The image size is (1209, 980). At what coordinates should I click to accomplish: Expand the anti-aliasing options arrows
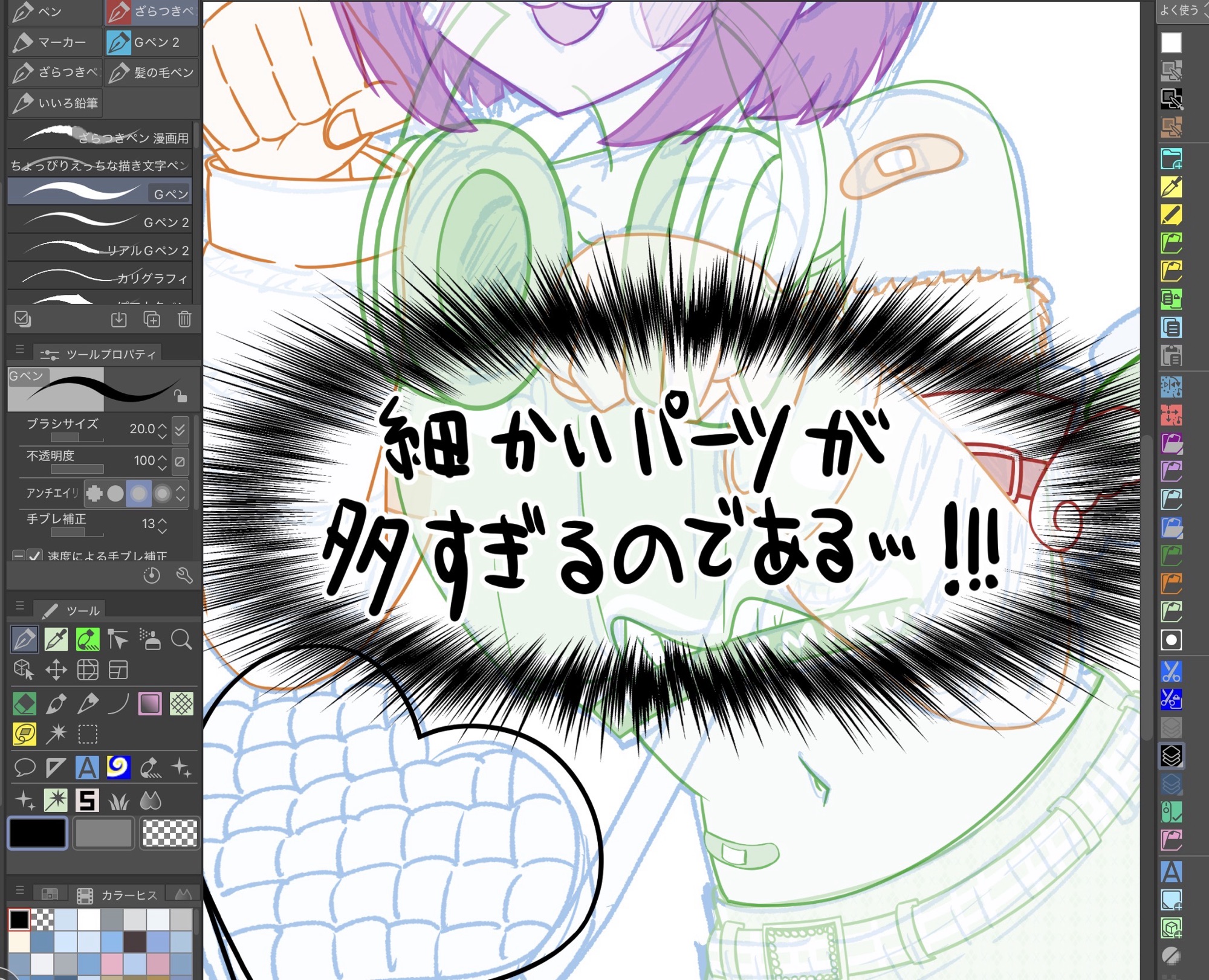click(x=181, y=494)
